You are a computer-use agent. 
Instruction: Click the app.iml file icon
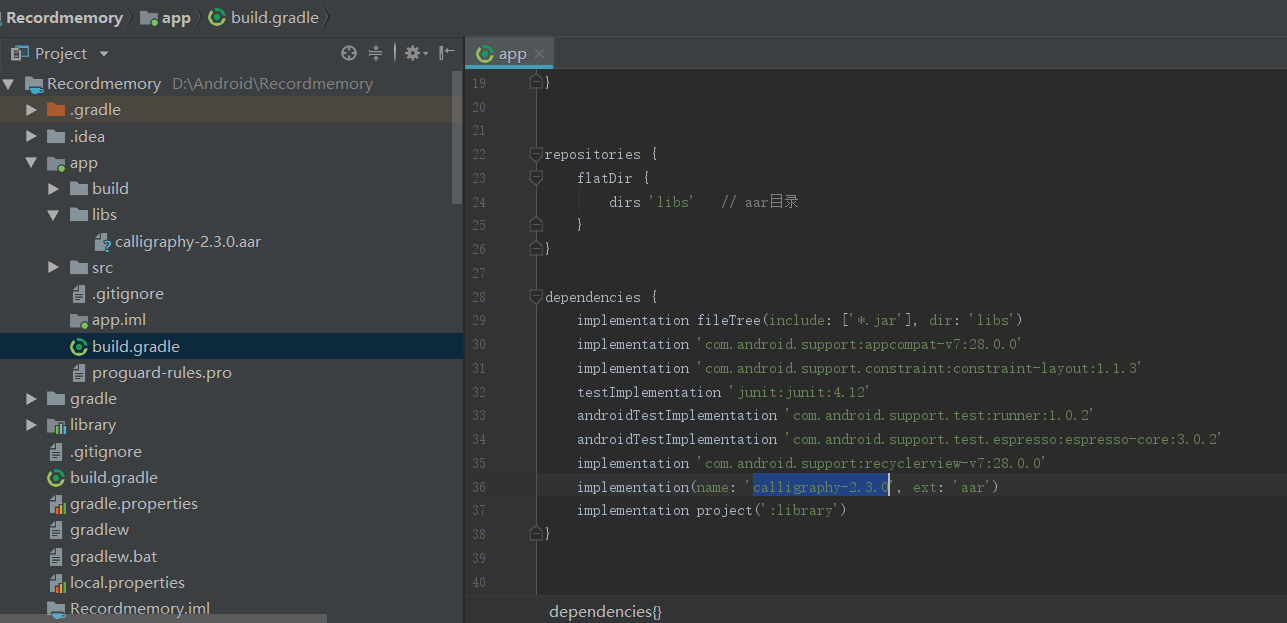tap(79, 320)
